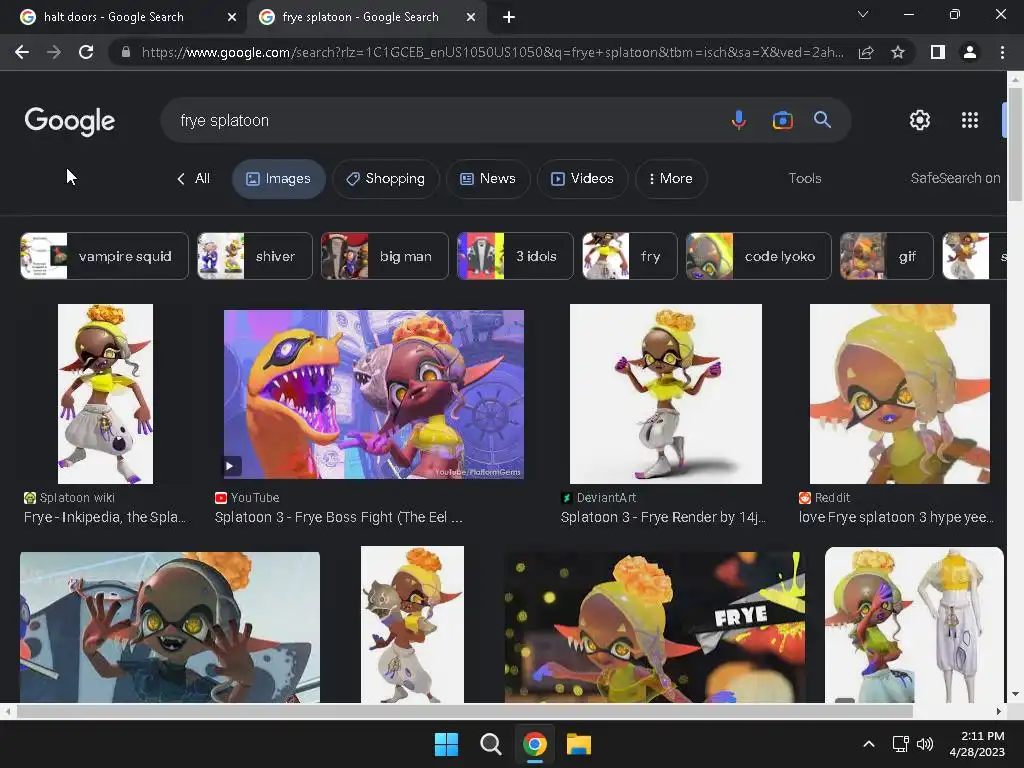Select the 'gif' suggestion chip

[x=886, y=256]
